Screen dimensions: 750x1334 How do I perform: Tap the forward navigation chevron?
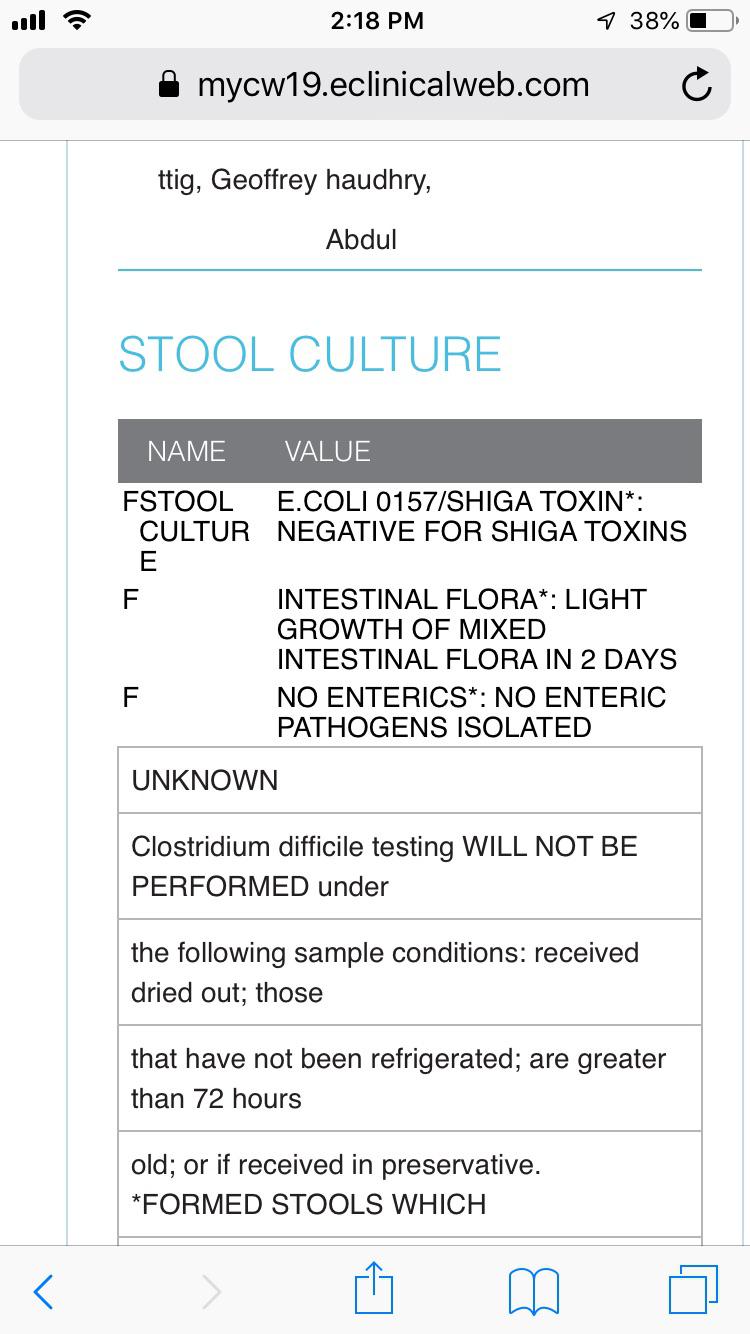click(x=210, y=1291)
